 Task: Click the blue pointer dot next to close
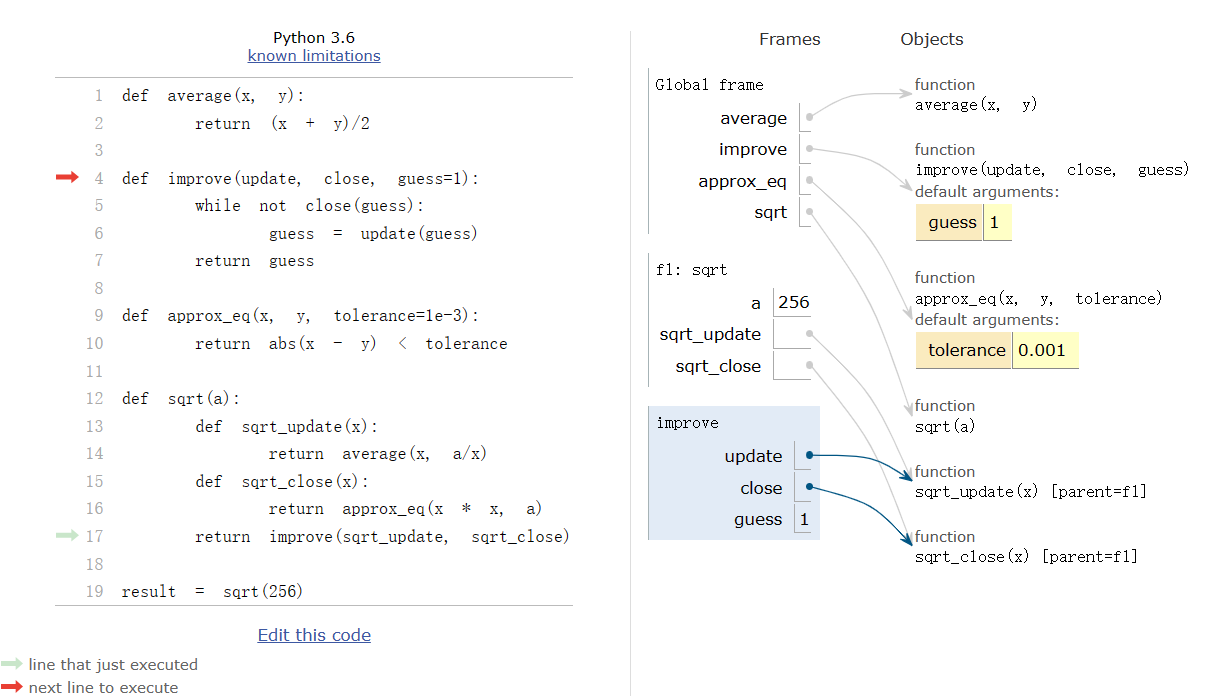pos(809,488)
